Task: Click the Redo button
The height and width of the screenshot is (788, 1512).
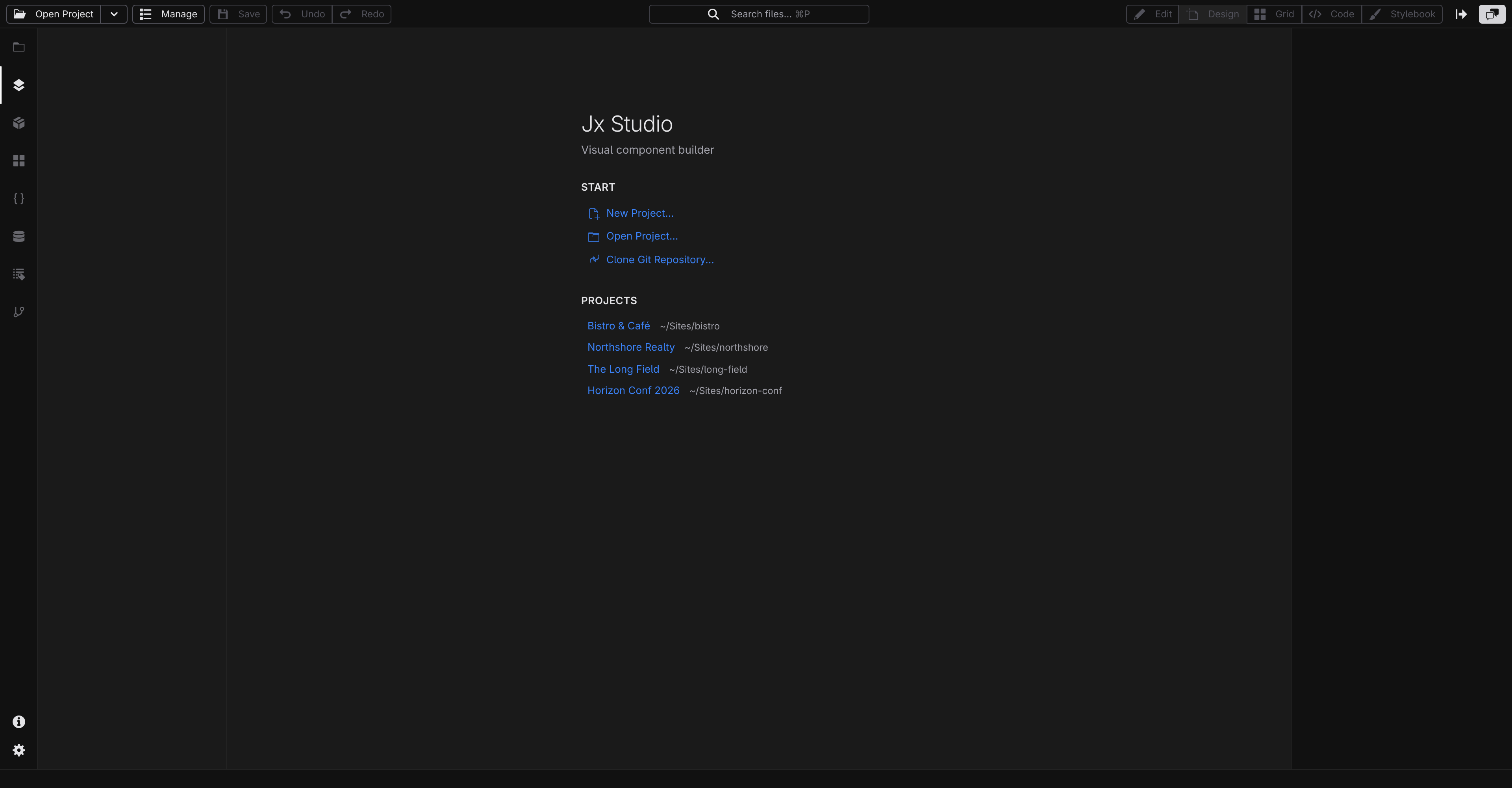Action: pos(361,14)
